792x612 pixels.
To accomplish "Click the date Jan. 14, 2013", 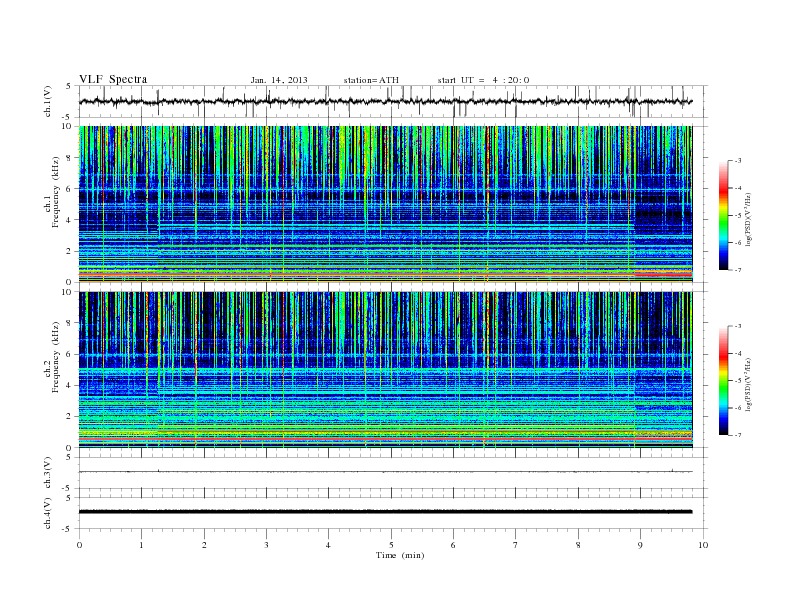I will (279, 80).
